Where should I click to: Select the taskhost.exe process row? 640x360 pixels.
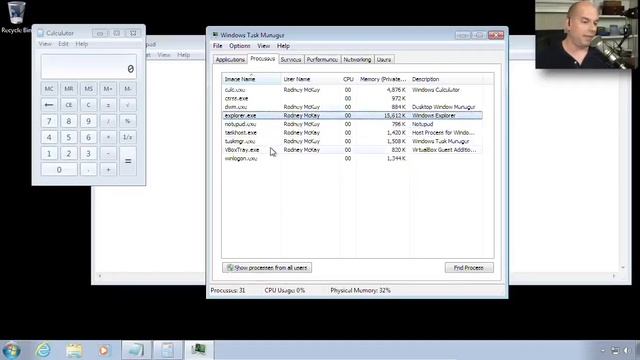[x=352, y=133]
